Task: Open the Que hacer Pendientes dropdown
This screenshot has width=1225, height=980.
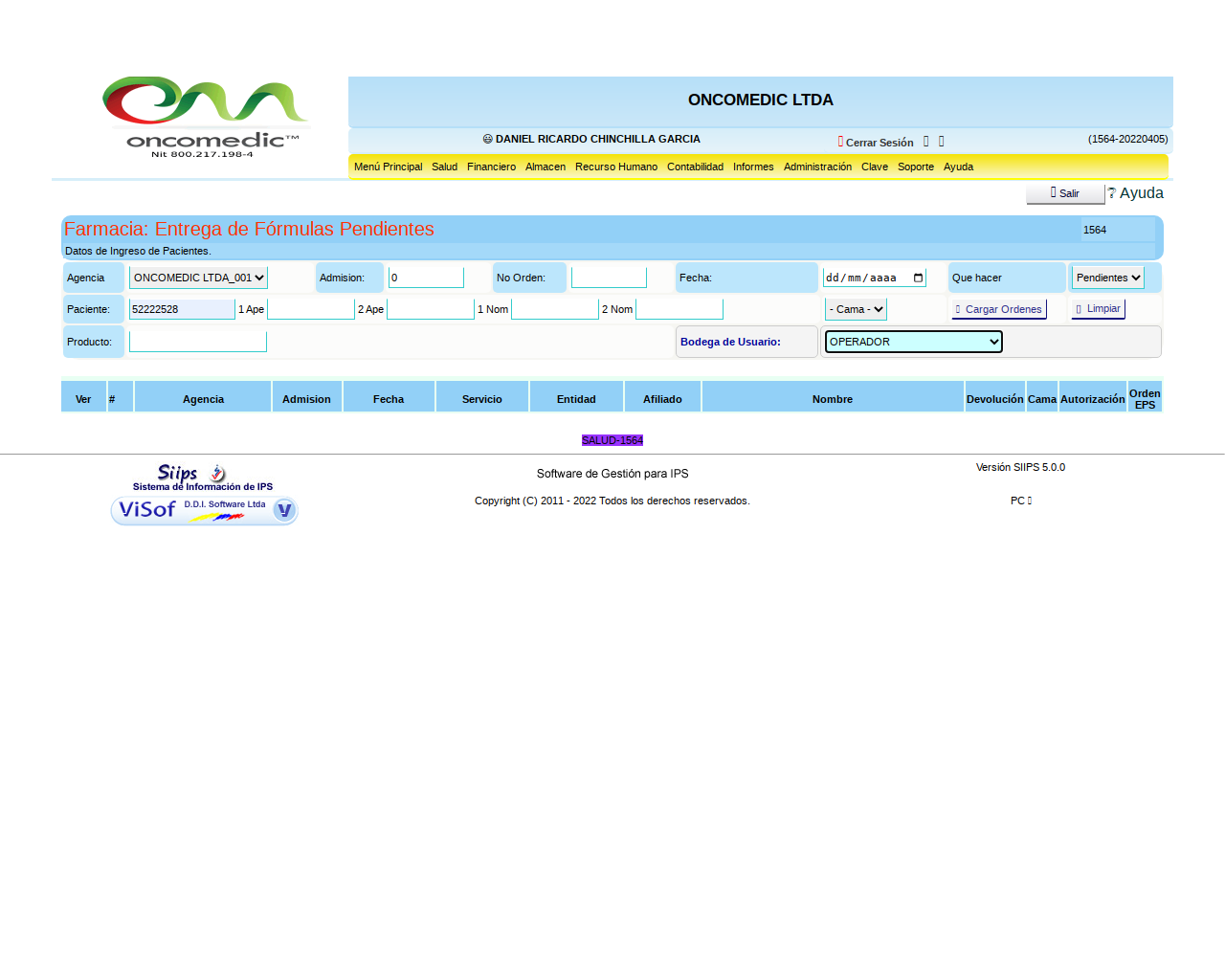Action: [x=1107, y=278]
